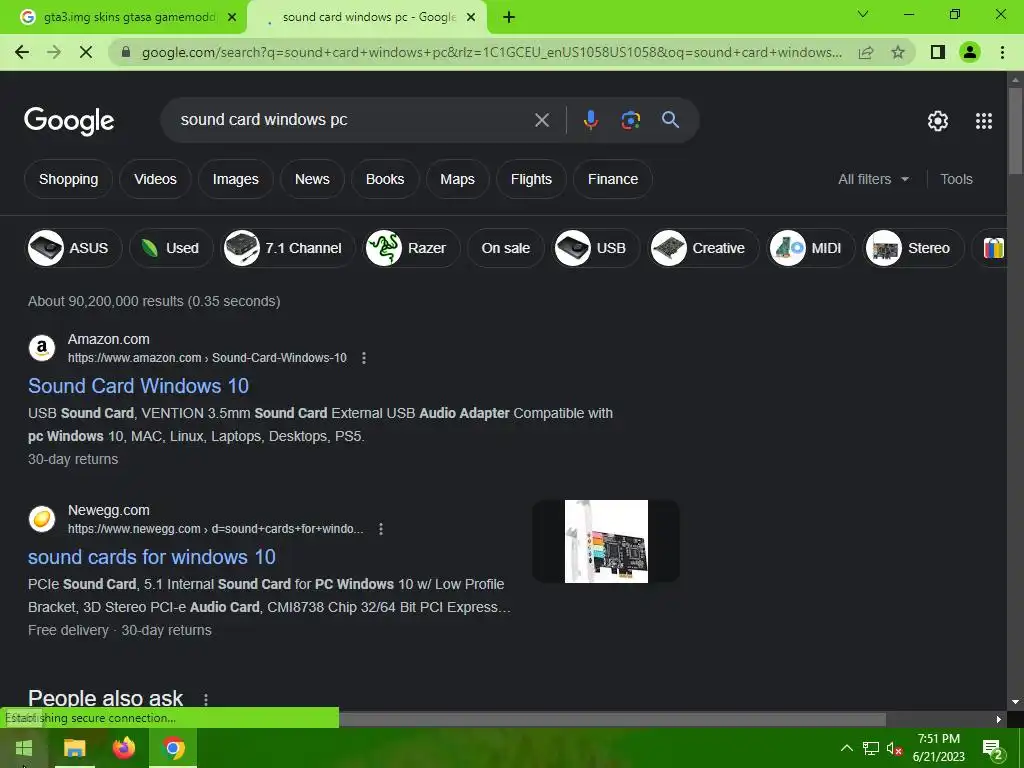Viewport: 1024px width, 768px height.
Task: Open the network tray icon
Action: (x=871, y=748)
